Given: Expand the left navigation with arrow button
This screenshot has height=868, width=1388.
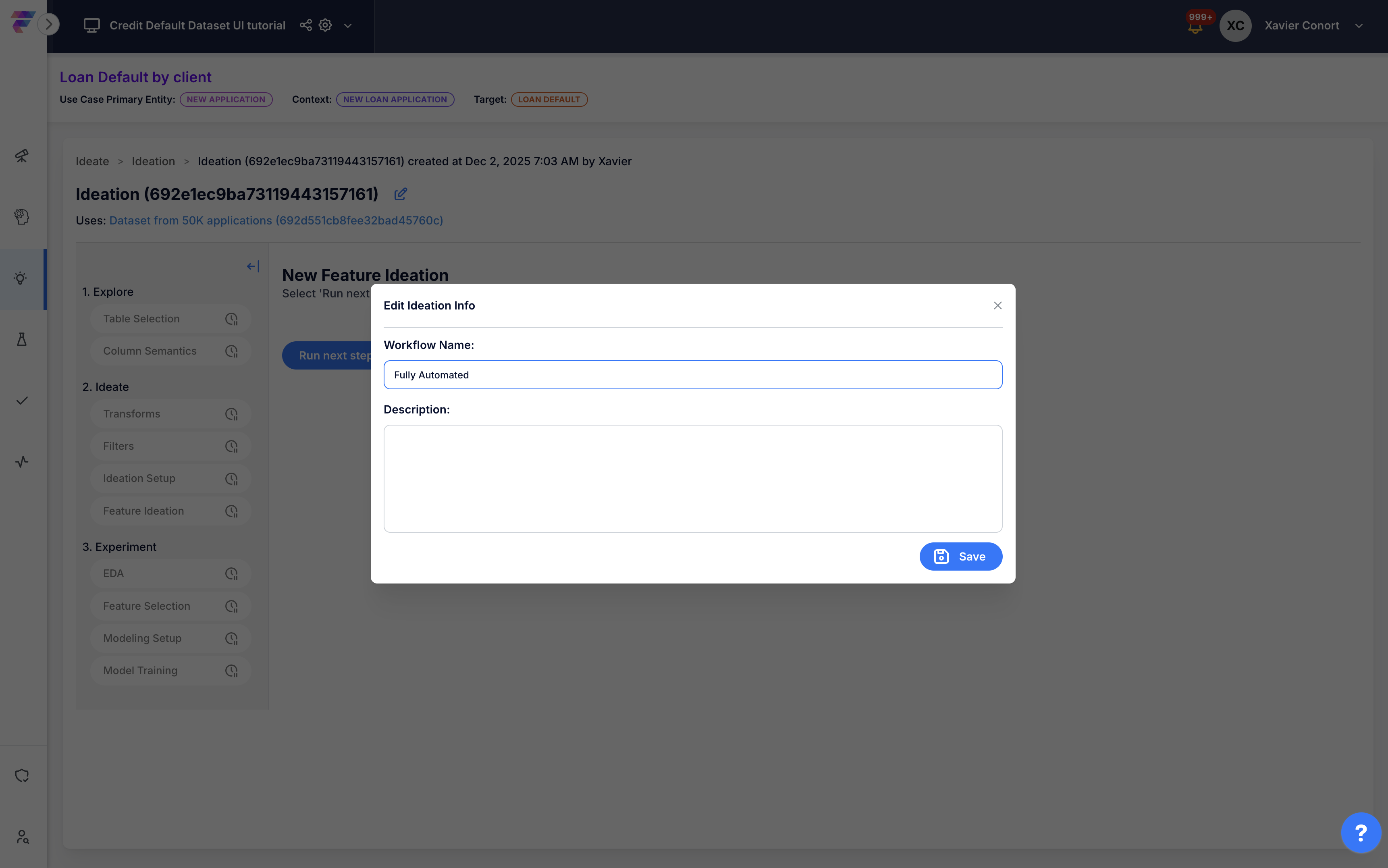Looking at the screenshot, I should point(49,24).
